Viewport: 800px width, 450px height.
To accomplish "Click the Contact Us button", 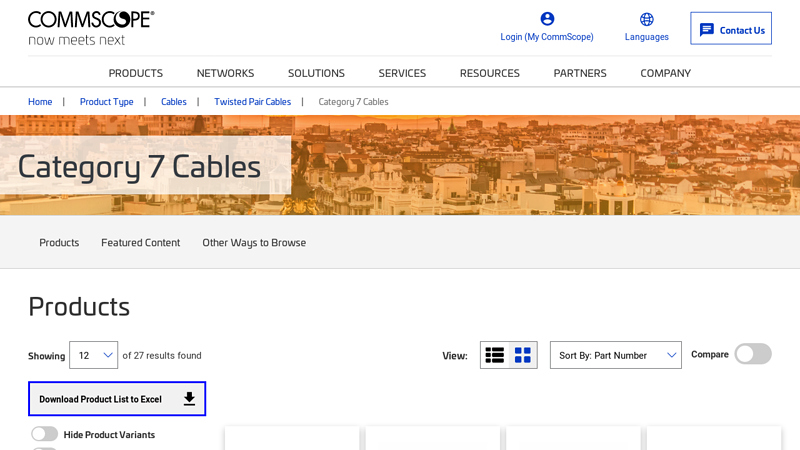I will tap(731, 29).
